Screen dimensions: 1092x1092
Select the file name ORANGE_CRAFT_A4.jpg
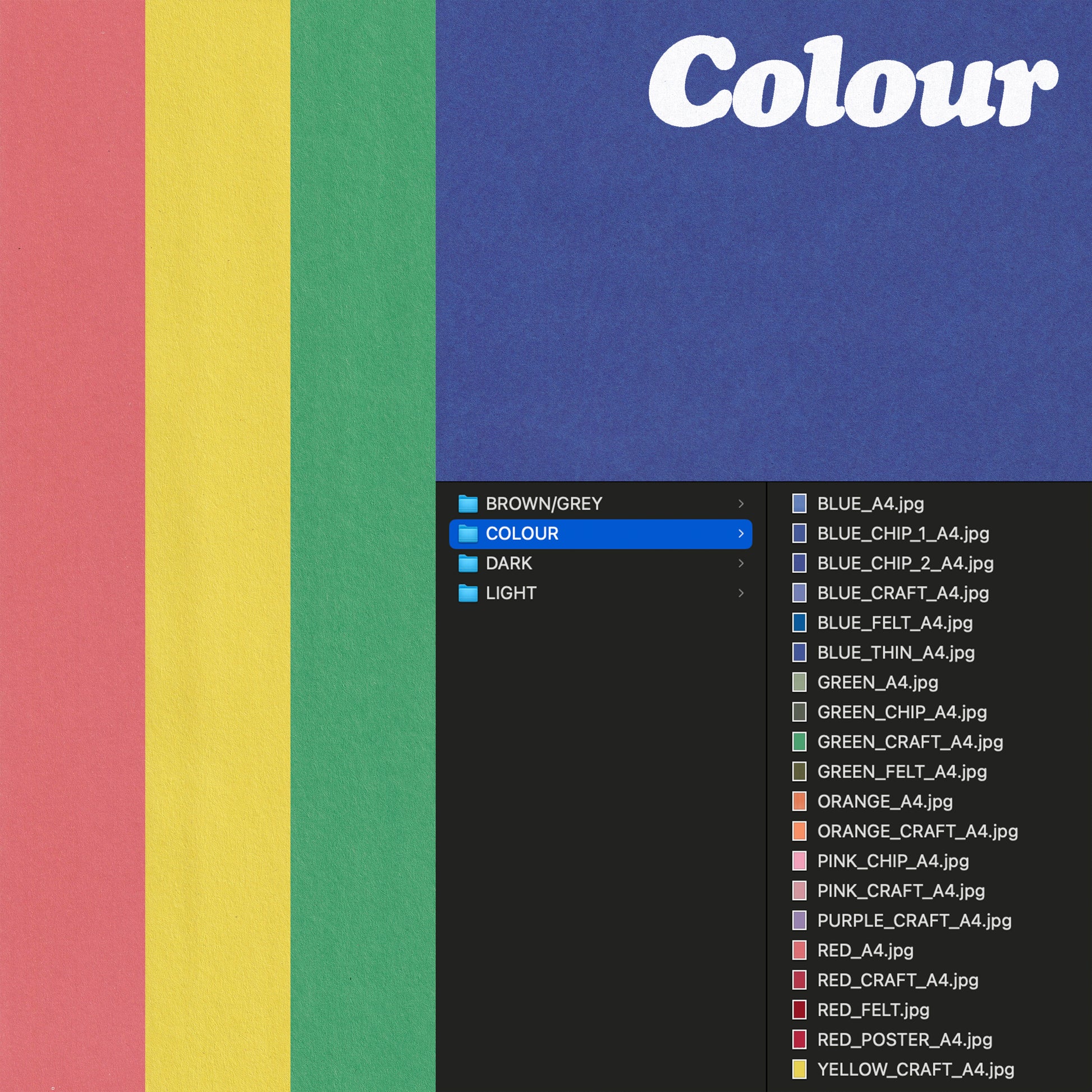coord(917,831)
